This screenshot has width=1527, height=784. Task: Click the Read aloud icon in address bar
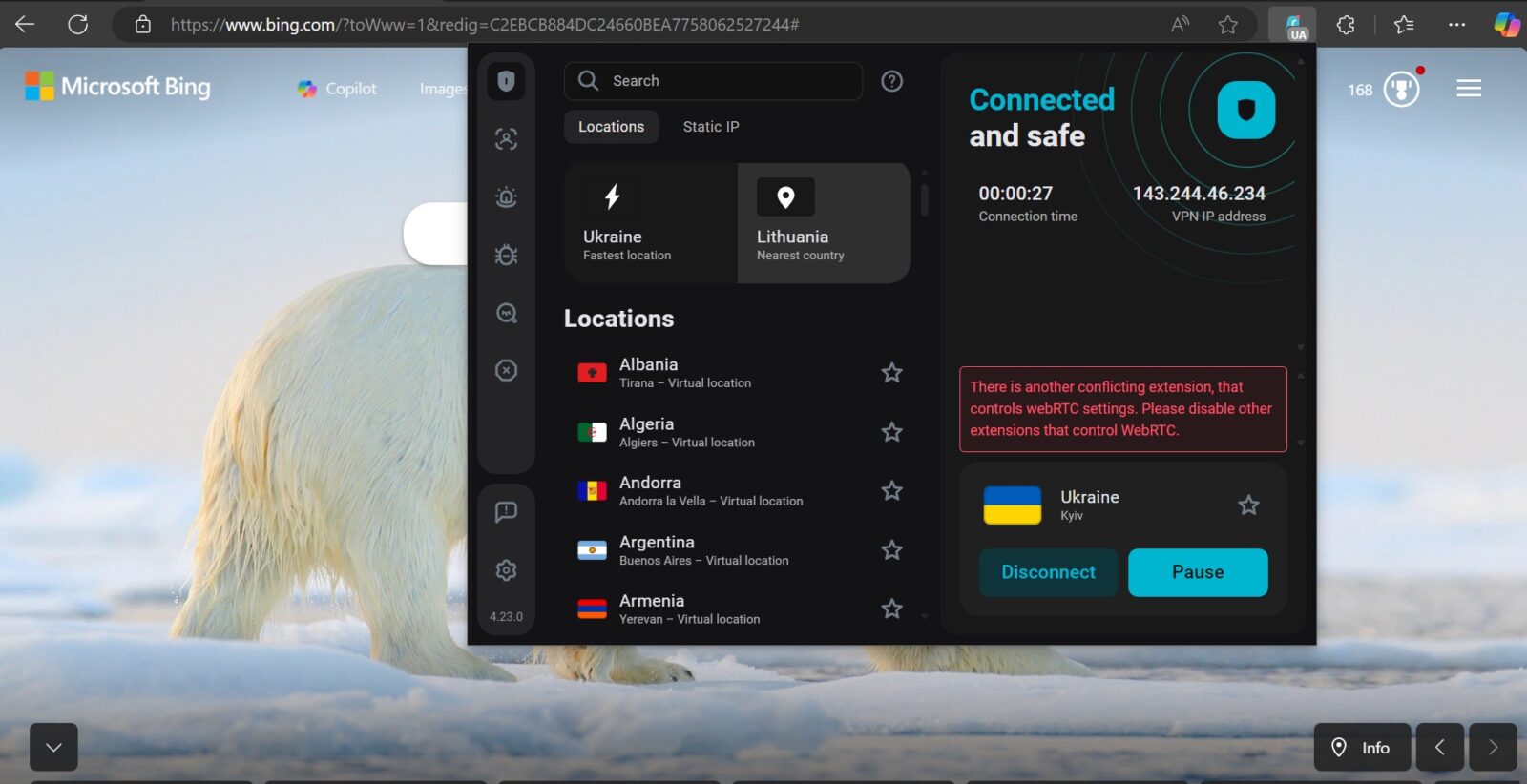(1181, 25)
